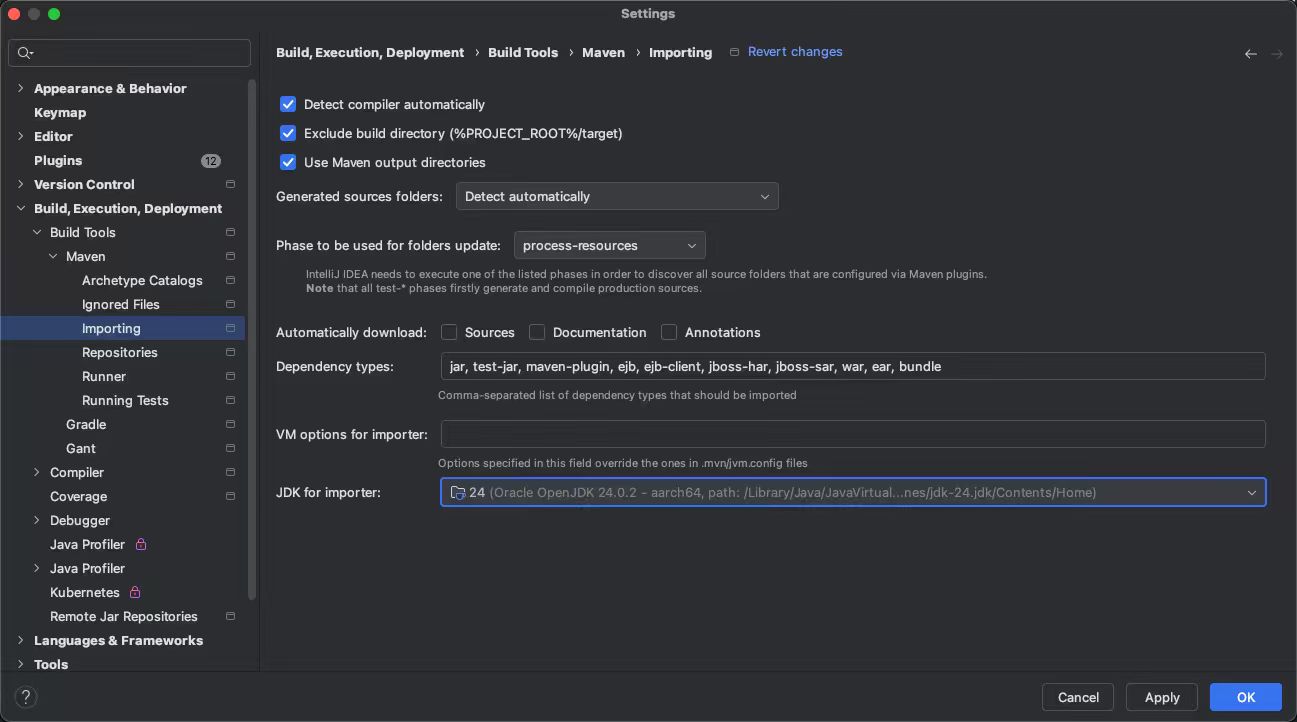Expand the Compiler tree node

tap(37, 472)
